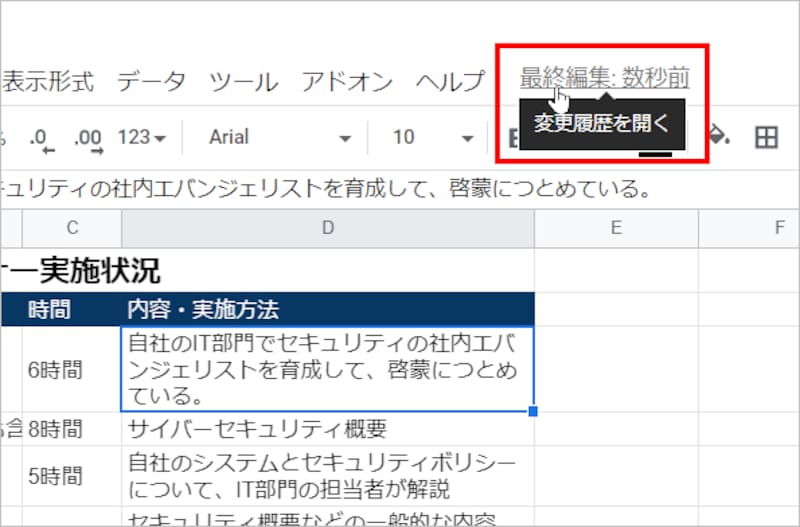
Task: Open the Arial font dropdown
Action: coord(280,138)
